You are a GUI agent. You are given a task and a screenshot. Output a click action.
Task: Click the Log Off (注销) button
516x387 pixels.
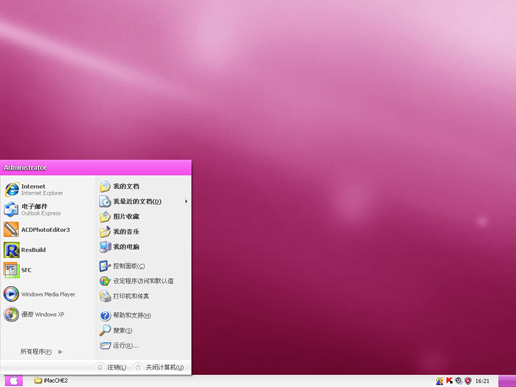click(111, 367)
